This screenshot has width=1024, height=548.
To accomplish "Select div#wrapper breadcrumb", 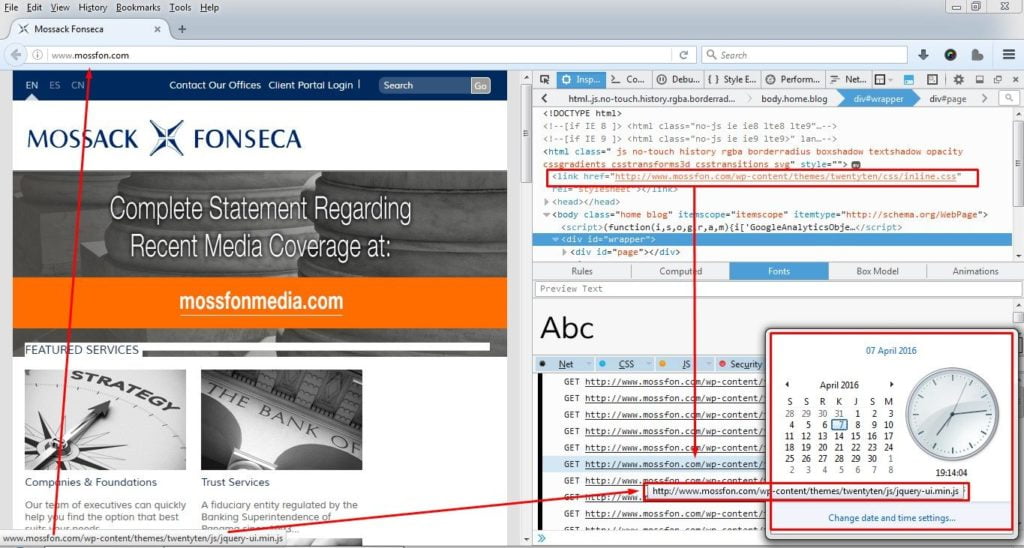I will pos(878,99).
